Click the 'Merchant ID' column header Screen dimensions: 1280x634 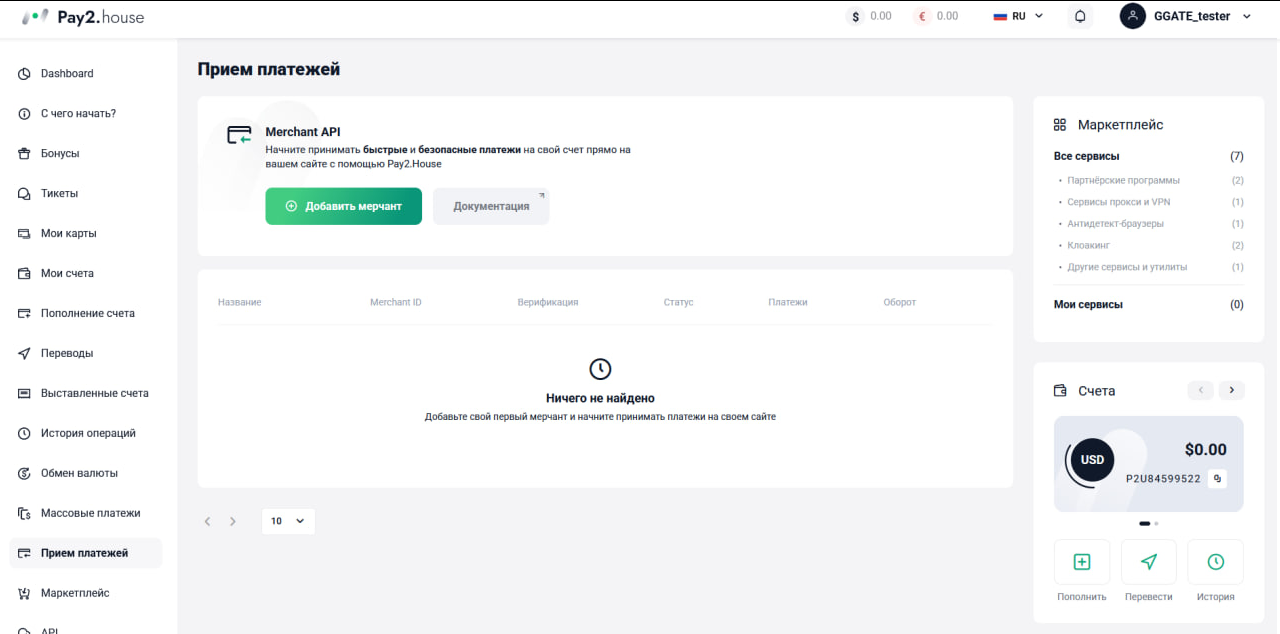396,302
